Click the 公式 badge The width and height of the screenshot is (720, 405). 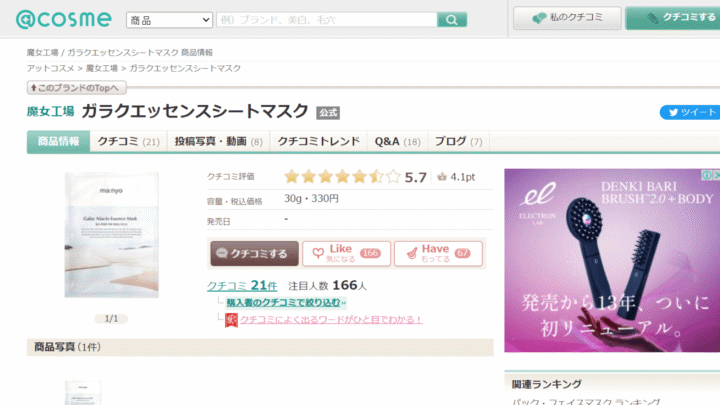tap(328, 113)
